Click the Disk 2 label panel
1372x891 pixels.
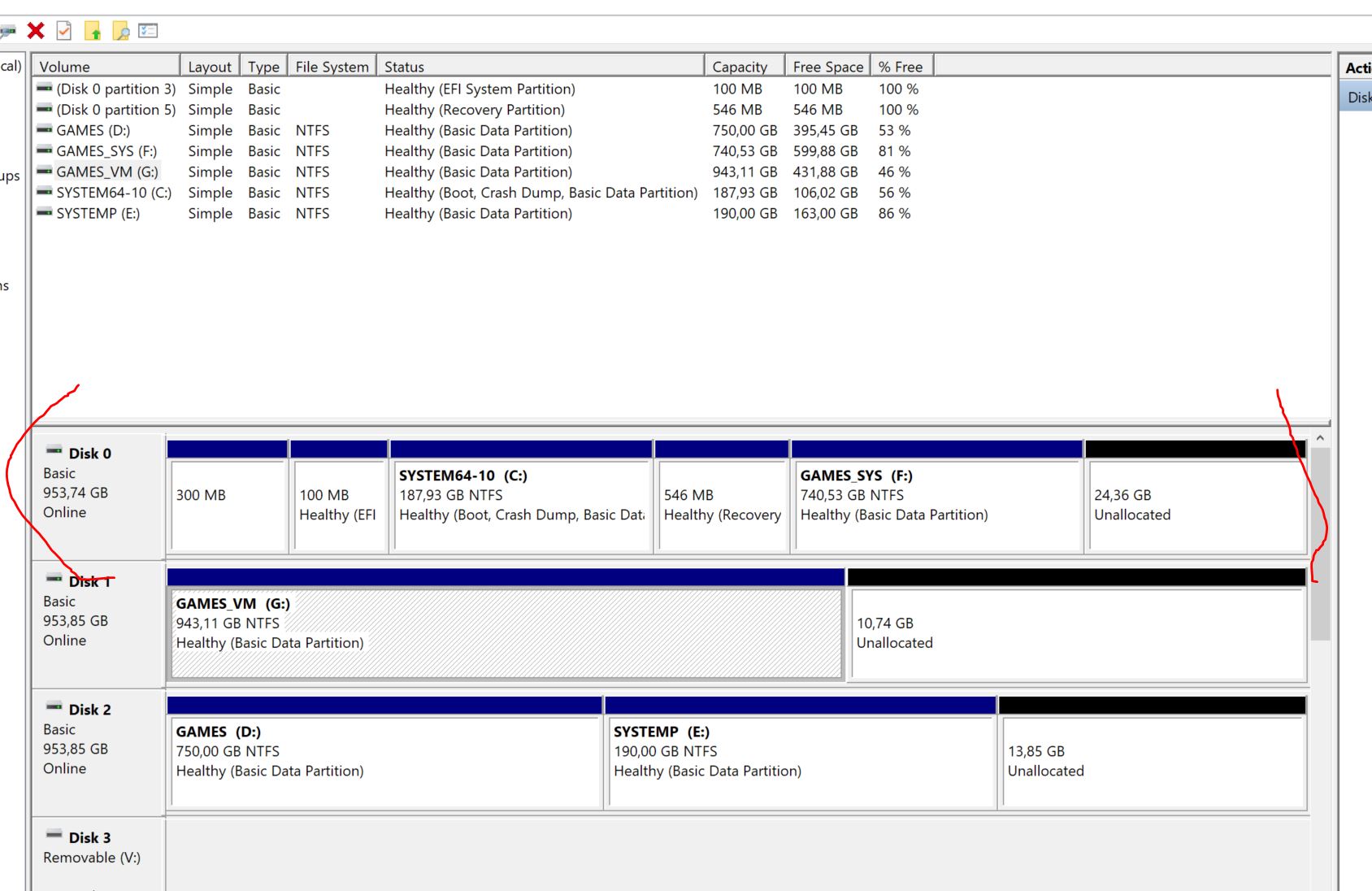[x=98, y=752]
